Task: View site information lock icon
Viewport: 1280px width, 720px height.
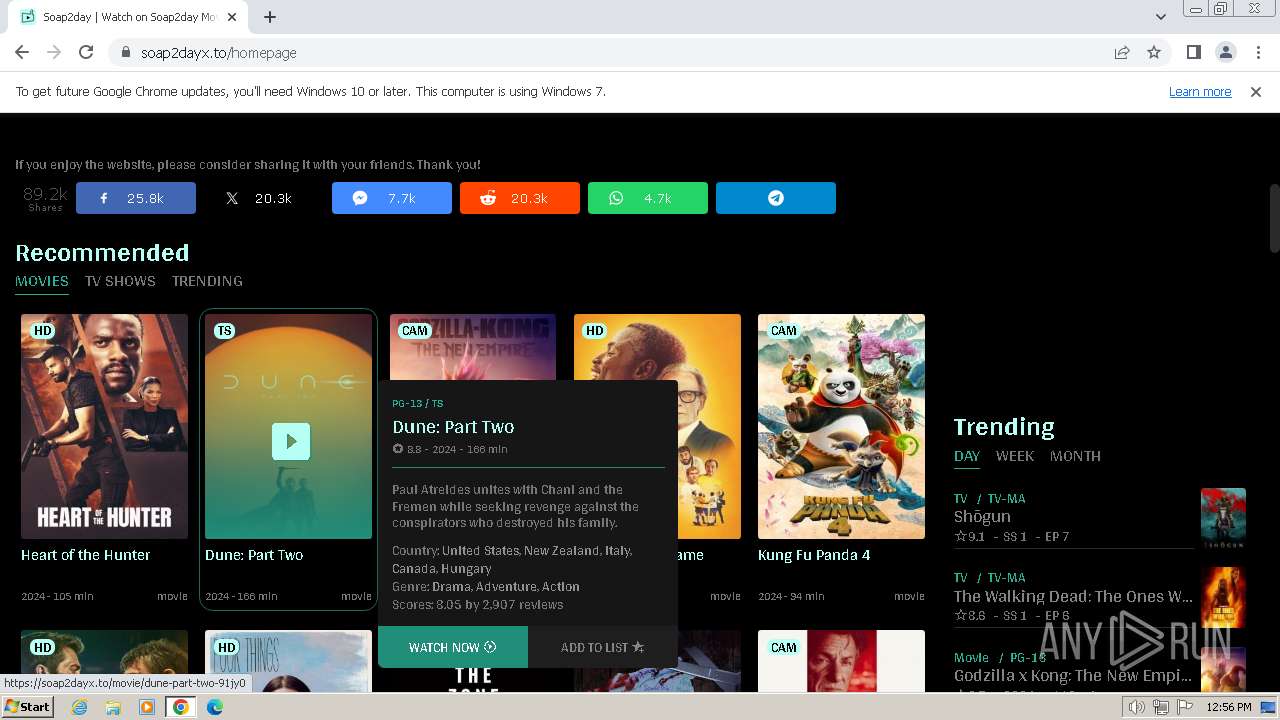Action: tap(126, 52)
